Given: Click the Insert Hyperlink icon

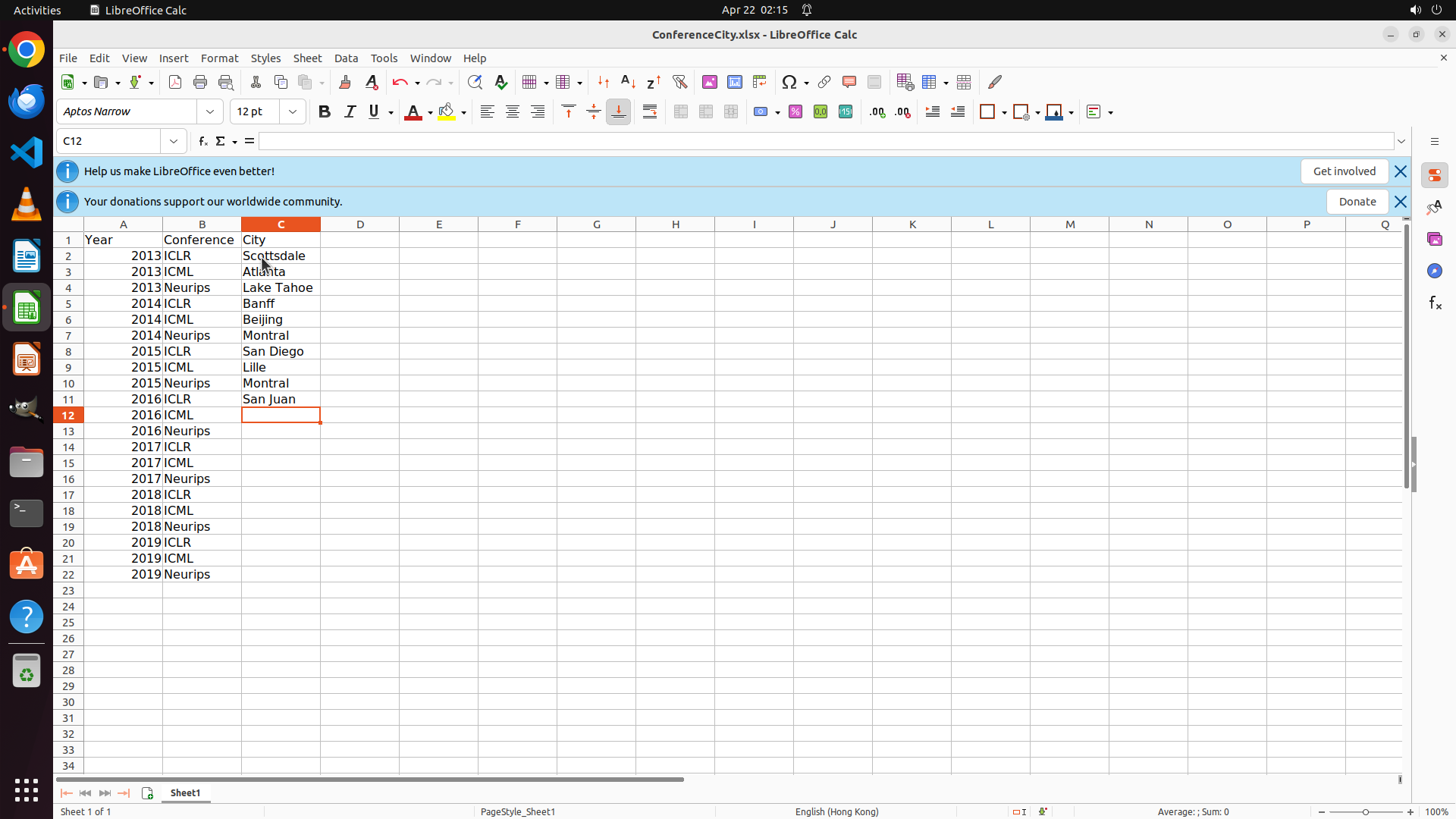Looking at the screenshot, I should click(x=824, y=82).
